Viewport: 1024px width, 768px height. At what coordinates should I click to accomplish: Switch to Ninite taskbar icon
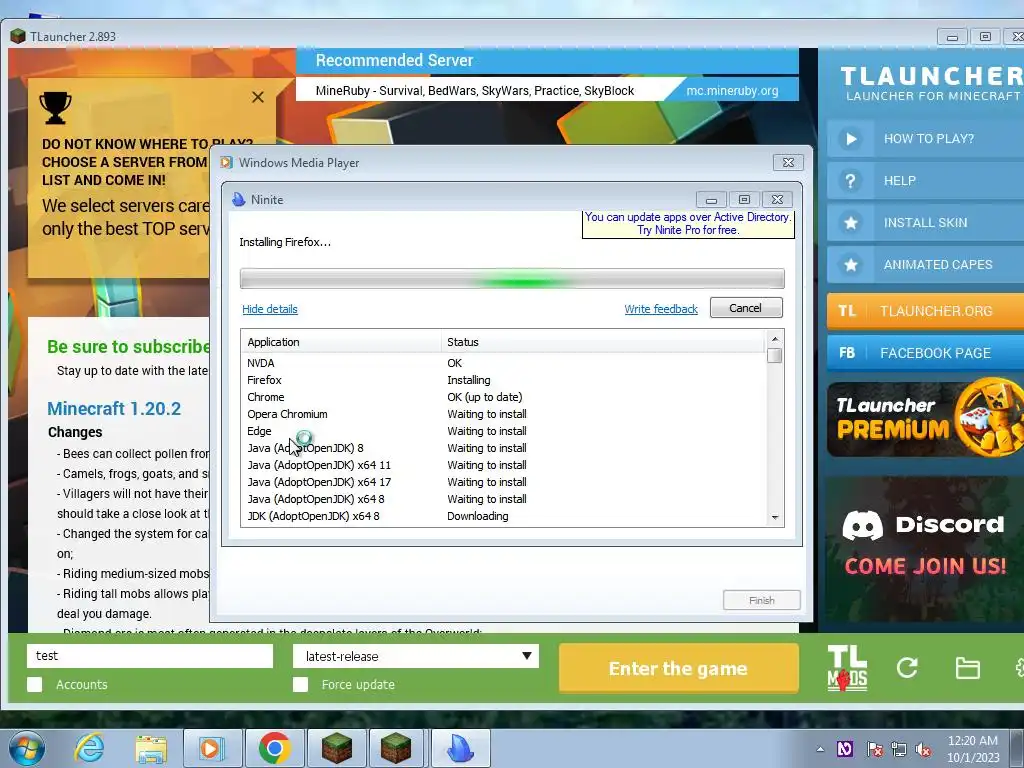tap(460, 748)
